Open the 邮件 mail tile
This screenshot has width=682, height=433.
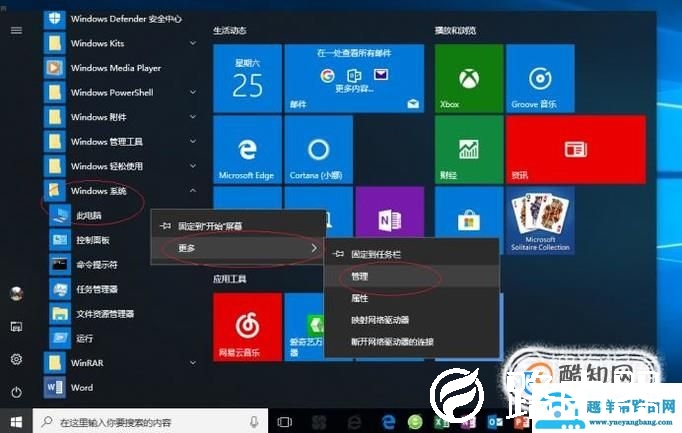coord(354,78)
